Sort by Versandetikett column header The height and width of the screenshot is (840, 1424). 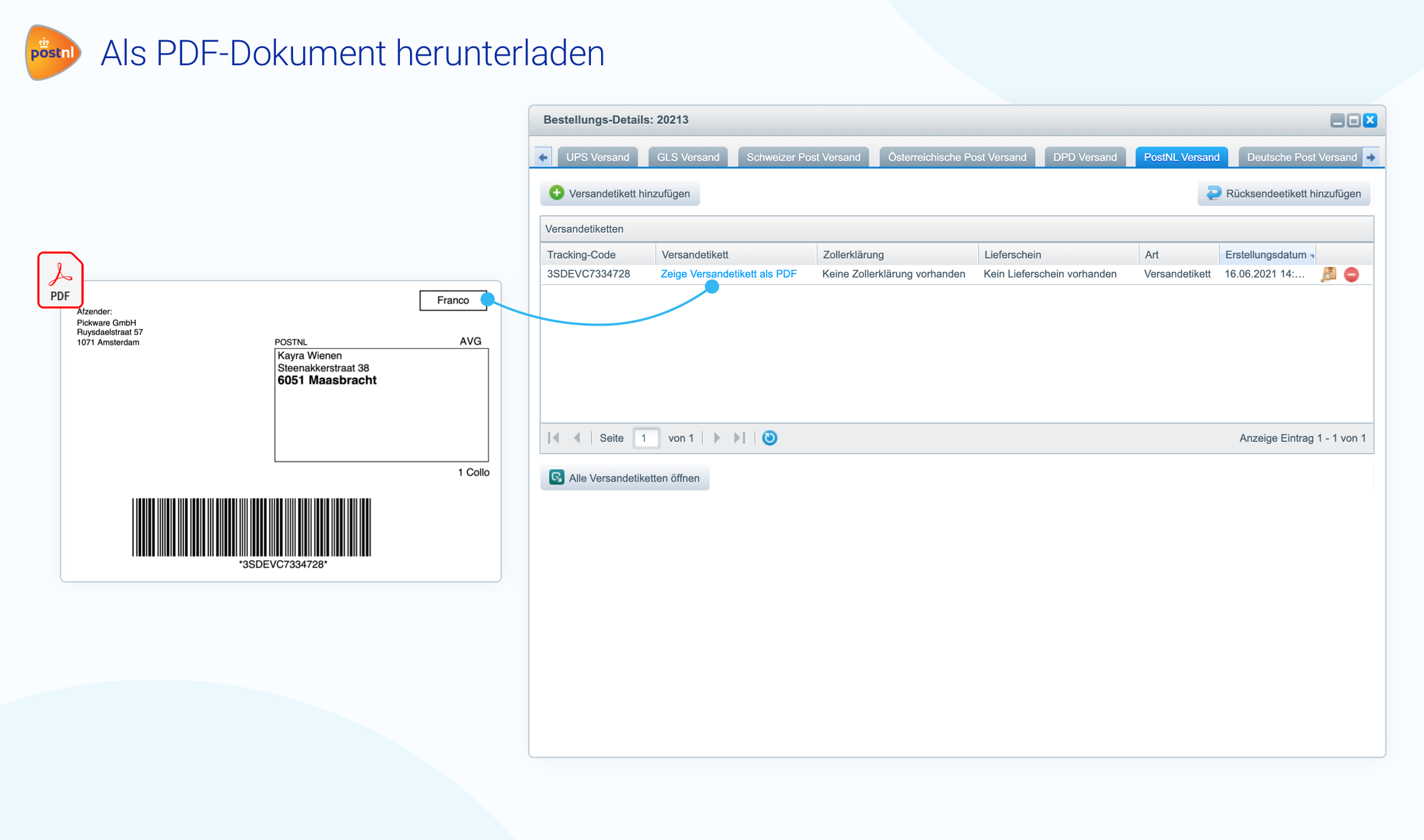736,254
